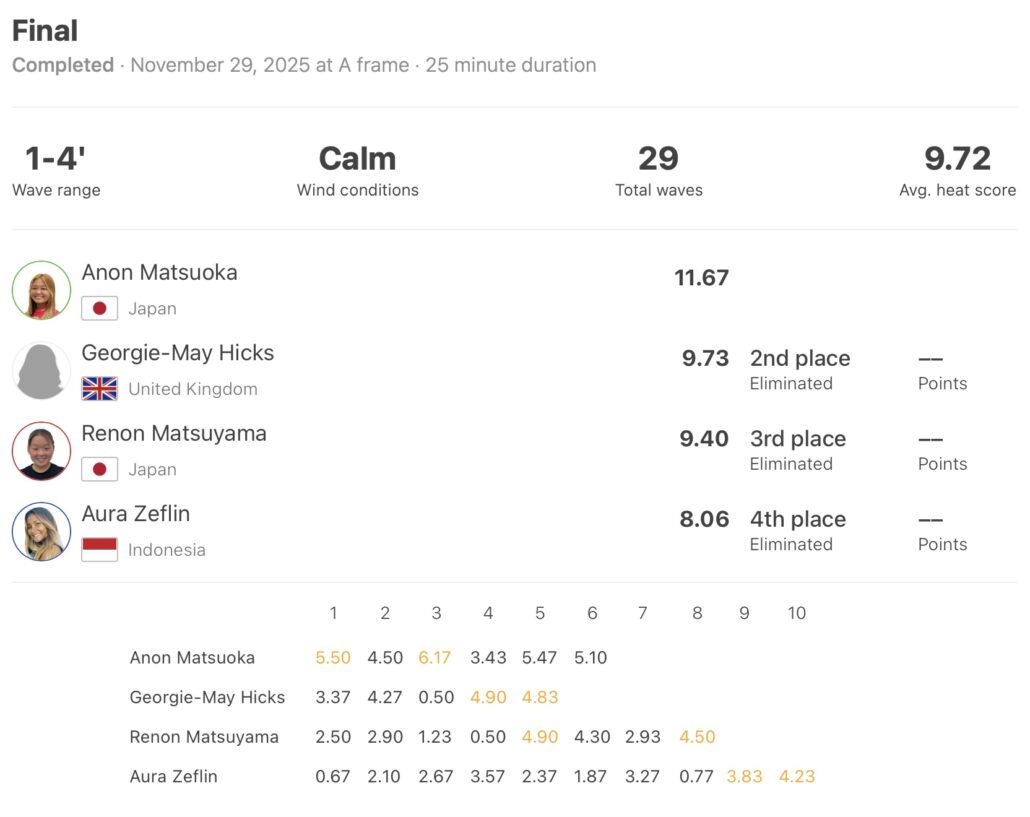This screenshot has height=817, width=1030.
Task: Click the "2nd place" result label
Action: pos(800,359)
